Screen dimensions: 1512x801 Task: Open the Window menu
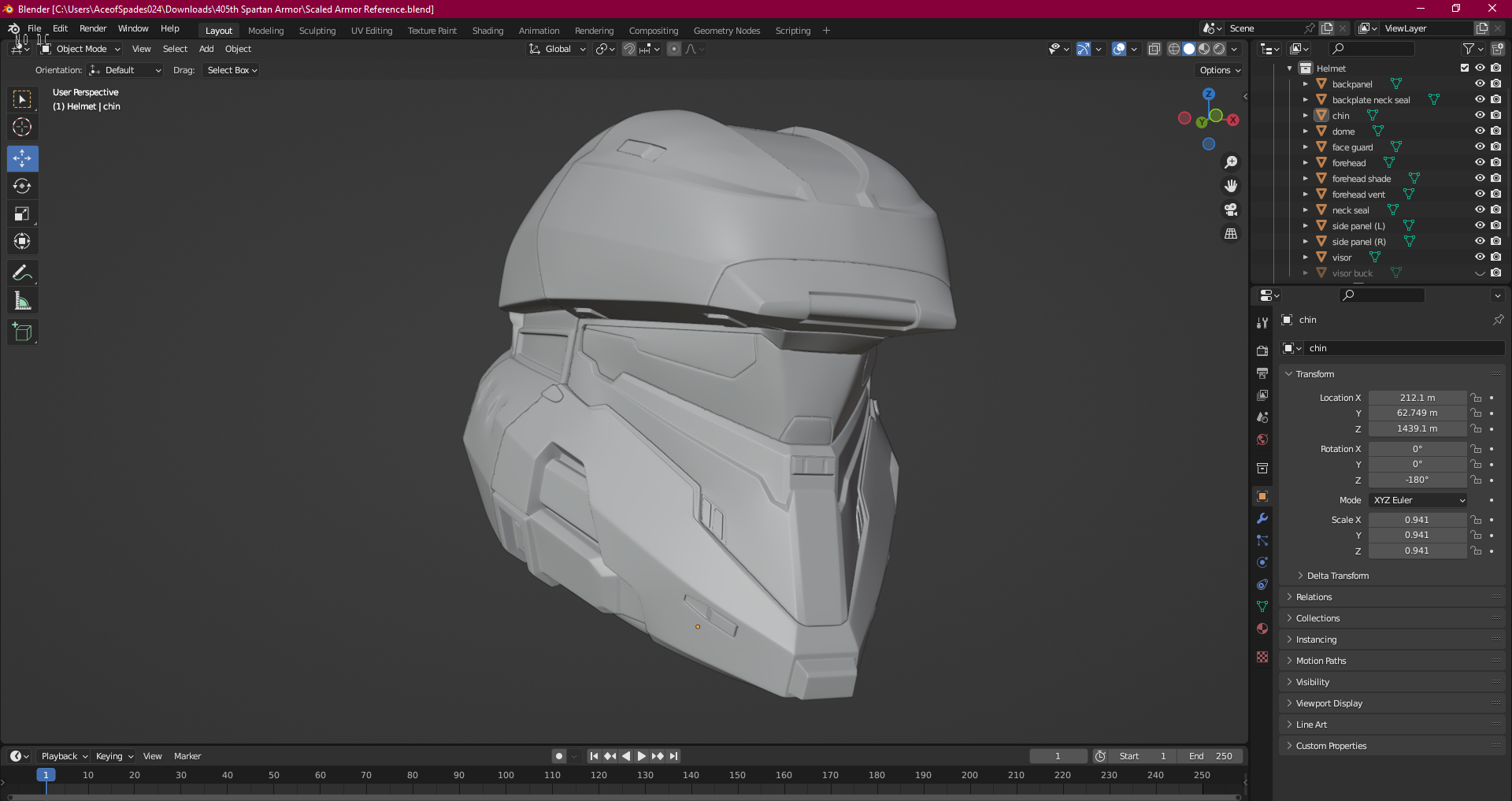pos(133,28)
